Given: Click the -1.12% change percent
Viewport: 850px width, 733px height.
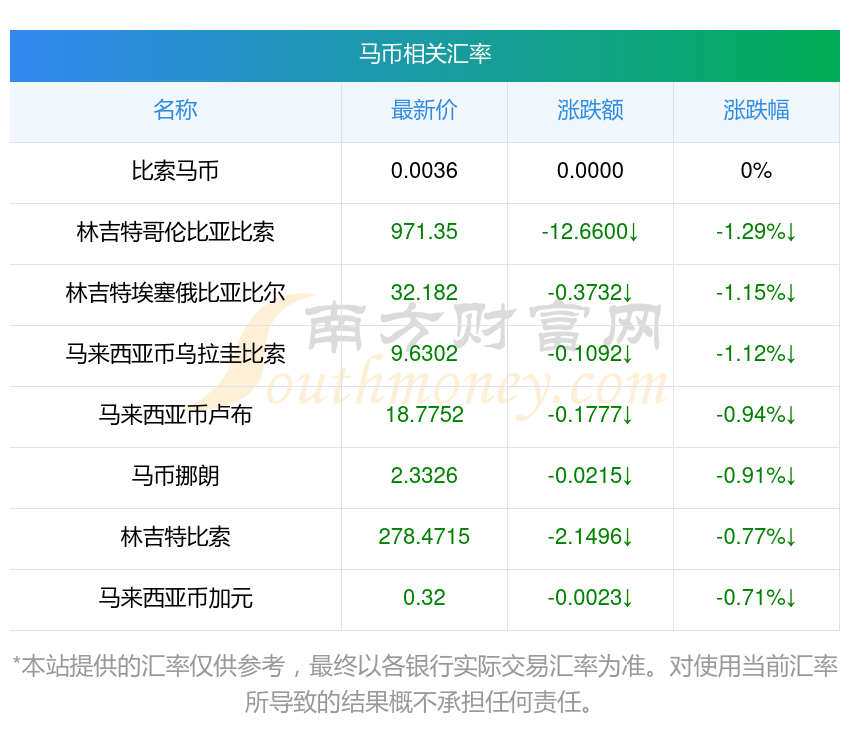Looking at the screenshot, I should 756,354.
